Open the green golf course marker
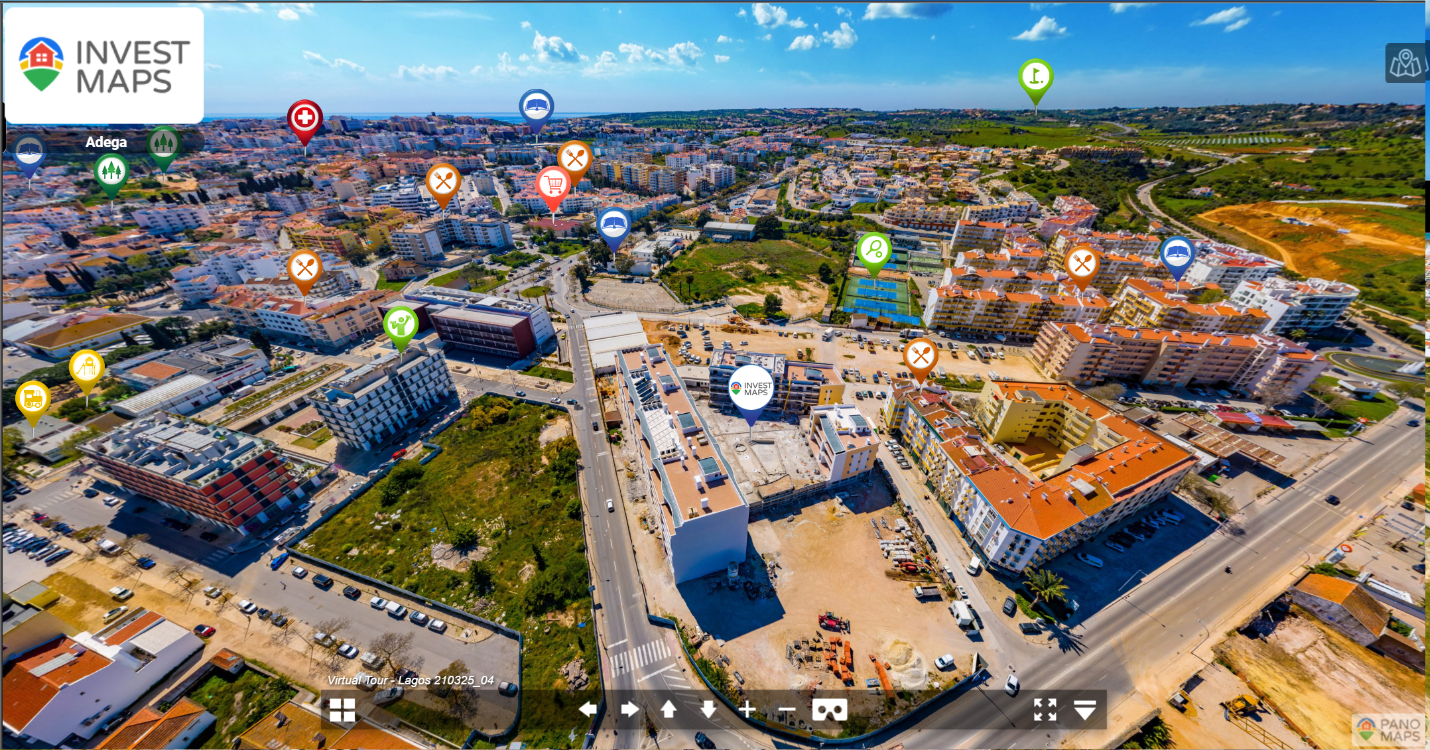The height and width of the screenshot is (750, 1430). click(x=1036, y=77)
